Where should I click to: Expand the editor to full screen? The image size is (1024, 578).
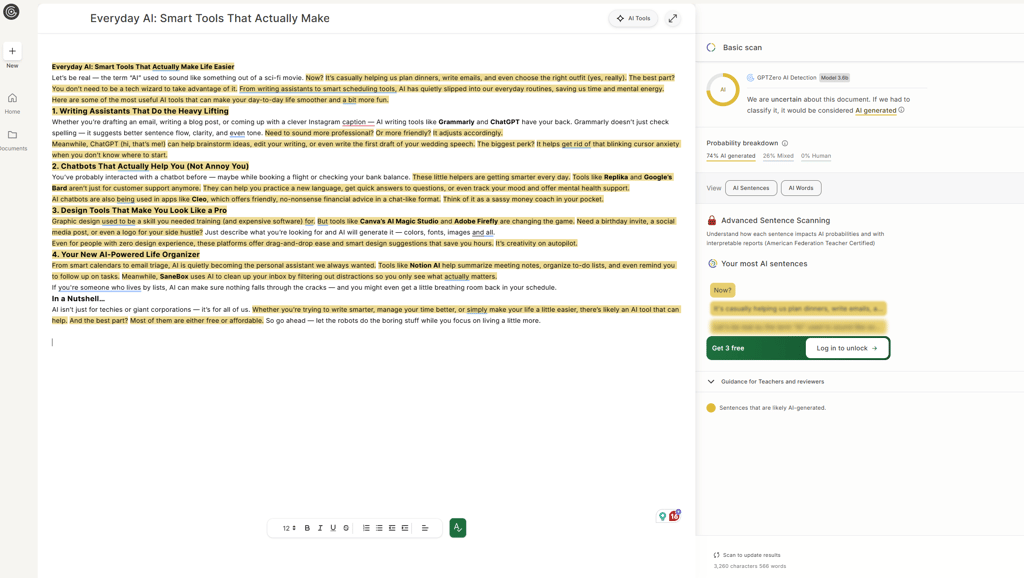coord(673,18)
